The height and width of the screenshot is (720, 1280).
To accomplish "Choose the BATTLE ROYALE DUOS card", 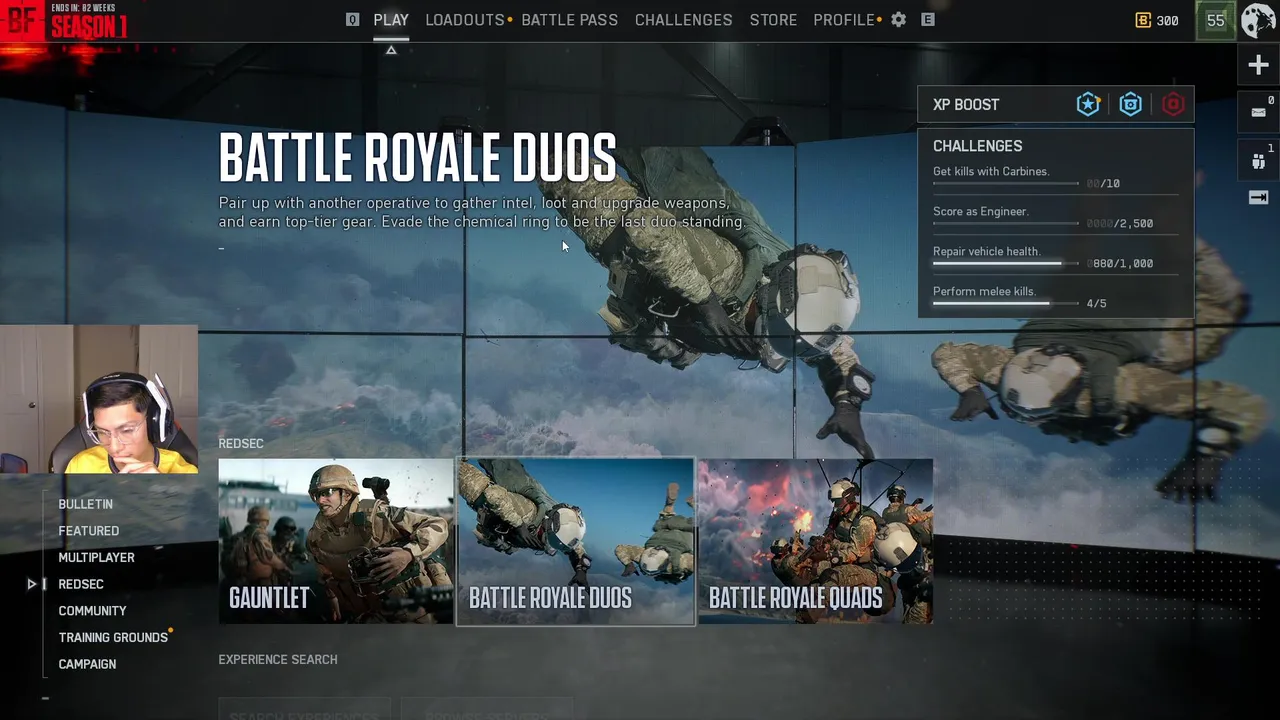I will click(575, 541).
